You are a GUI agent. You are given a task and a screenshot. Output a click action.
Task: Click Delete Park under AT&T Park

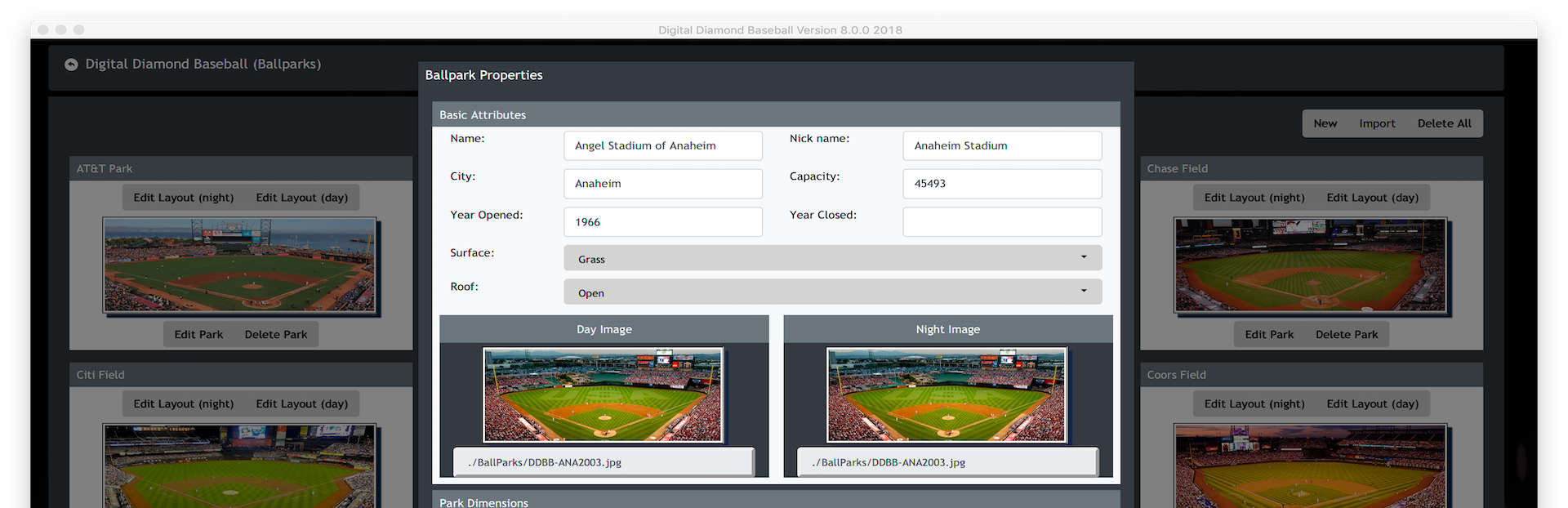(276, 334)
